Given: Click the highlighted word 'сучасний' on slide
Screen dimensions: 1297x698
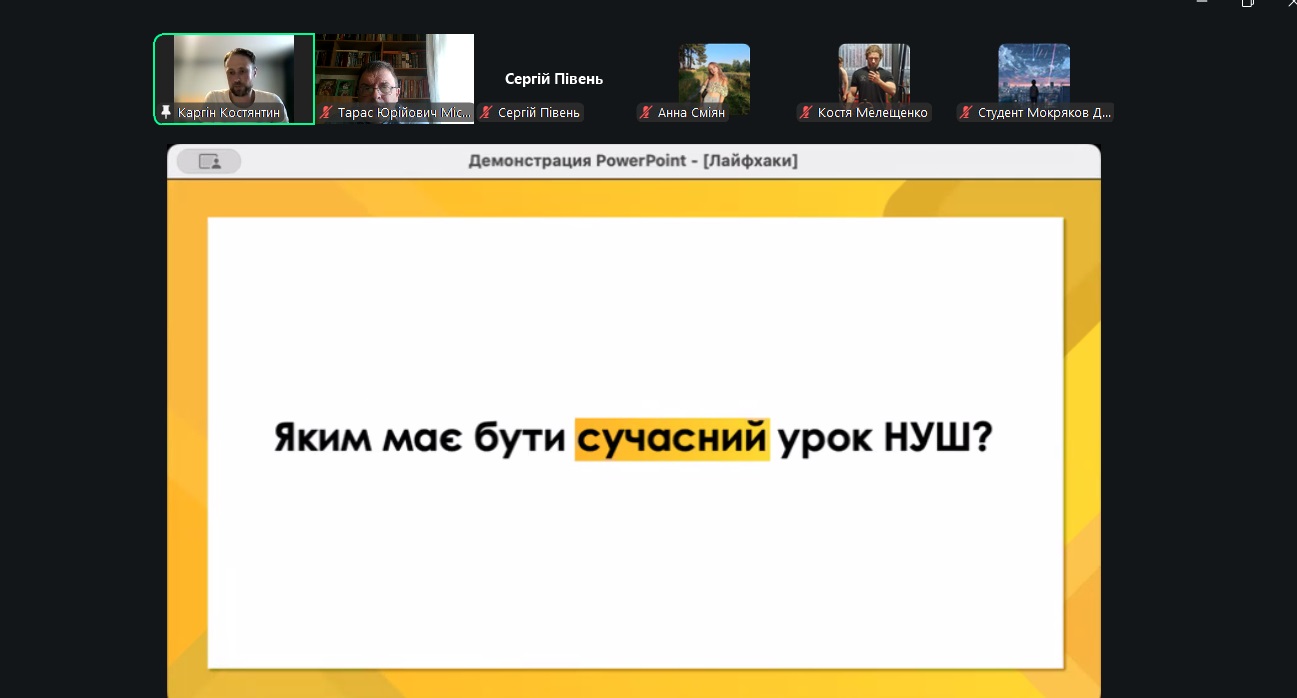Looking at the screenshot, I should (x=671, y=439).
